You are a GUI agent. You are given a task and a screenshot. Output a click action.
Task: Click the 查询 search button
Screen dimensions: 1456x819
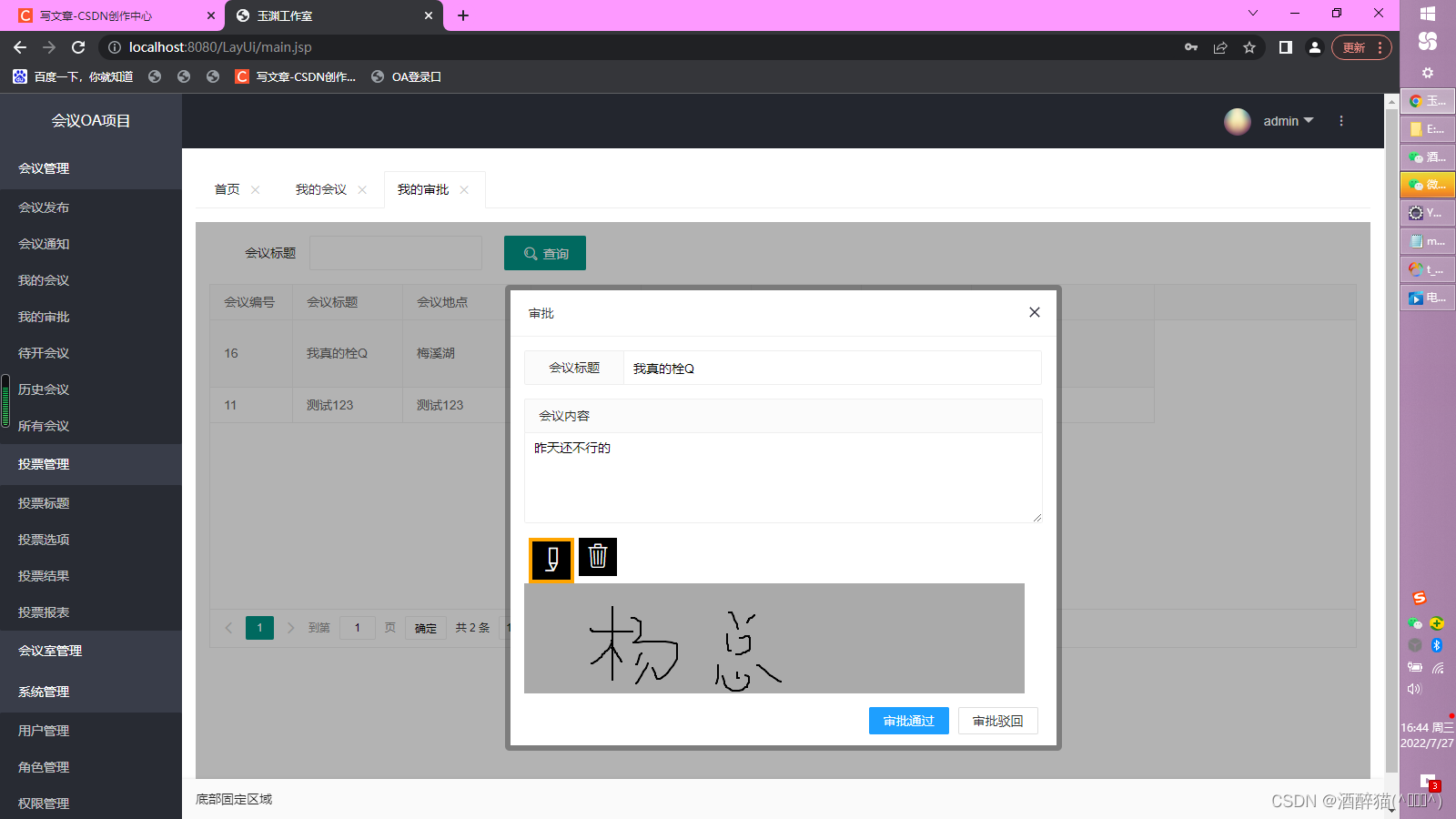545,253
